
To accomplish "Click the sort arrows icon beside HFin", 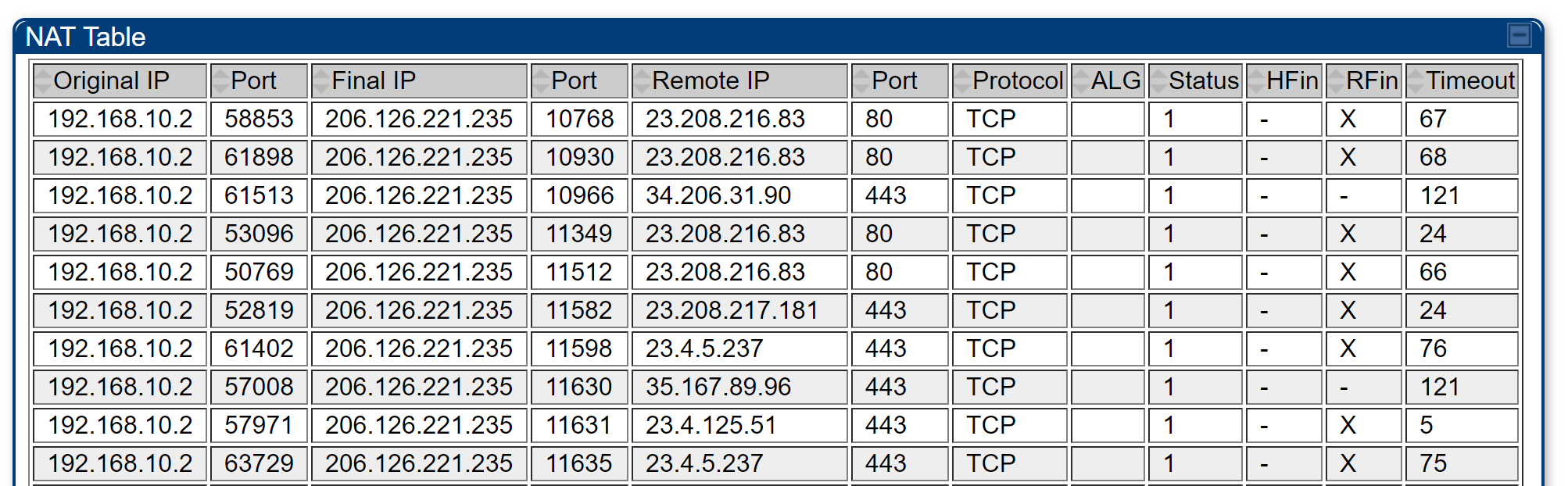I will coord(1256,80).
